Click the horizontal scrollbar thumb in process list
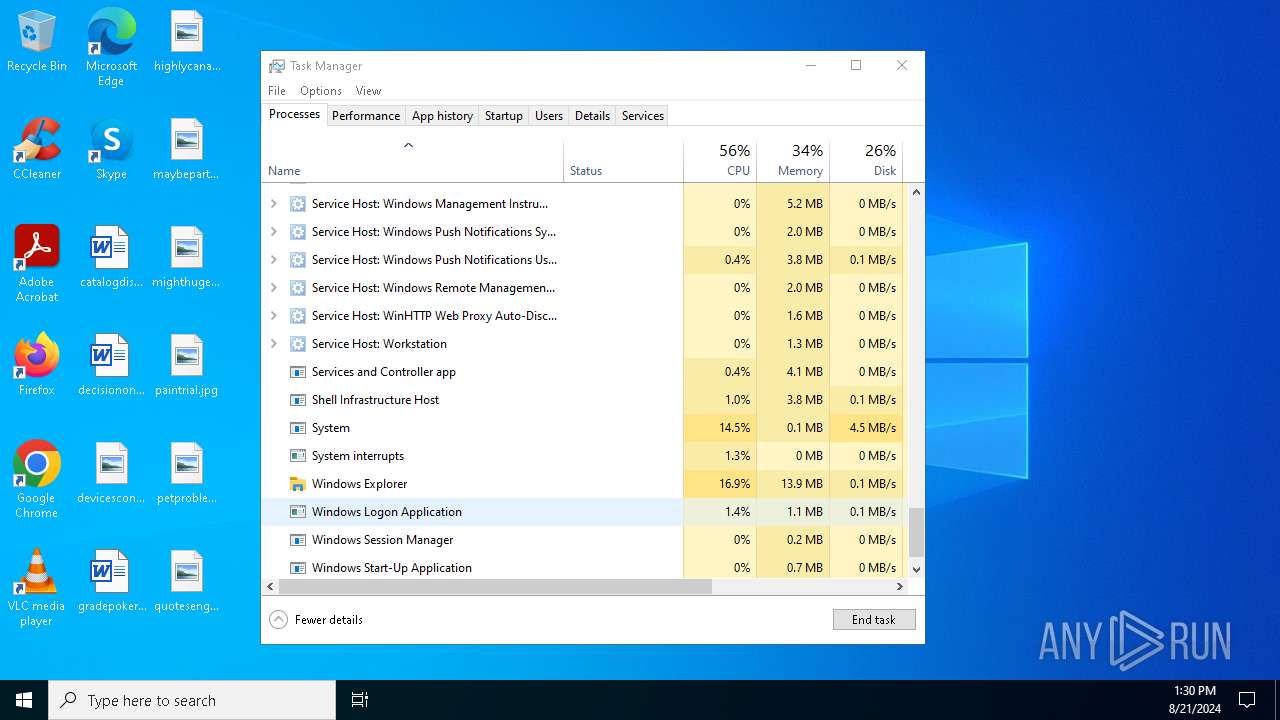The width and height of the screenshot is (1280, 720). tap(495, 587)
